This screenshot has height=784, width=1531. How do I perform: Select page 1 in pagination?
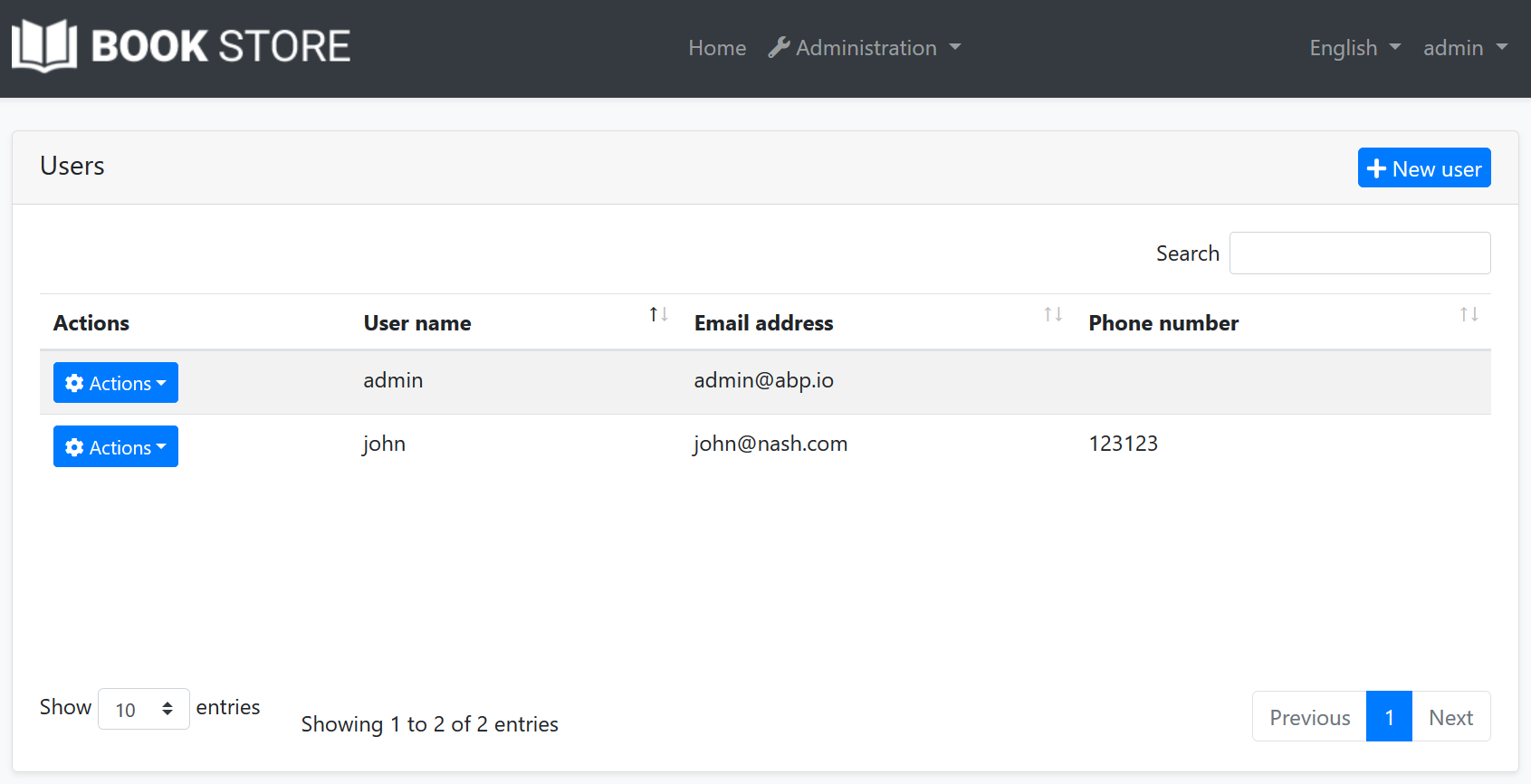(x=1388, y=717)
